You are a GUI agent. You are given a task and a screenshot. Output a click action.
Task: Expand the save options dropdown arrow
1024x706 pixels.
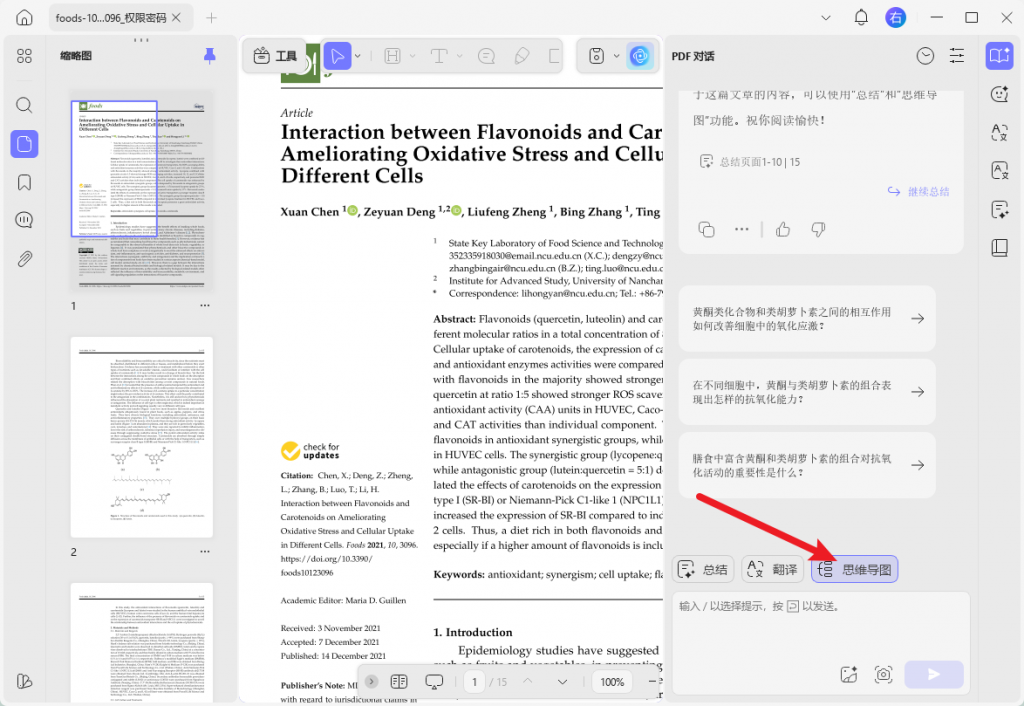pos(616,56)
